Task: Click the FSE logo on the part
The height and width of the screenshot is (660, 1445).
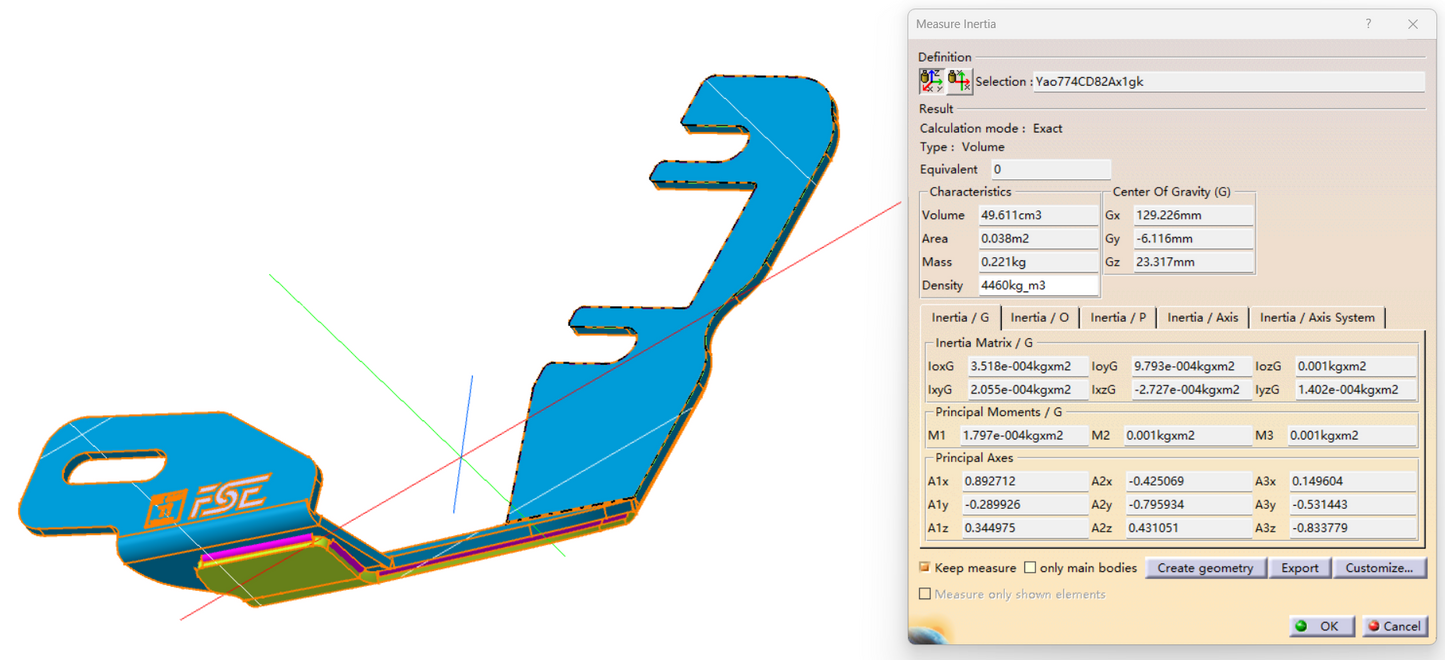Action: [x=229, y=495]
